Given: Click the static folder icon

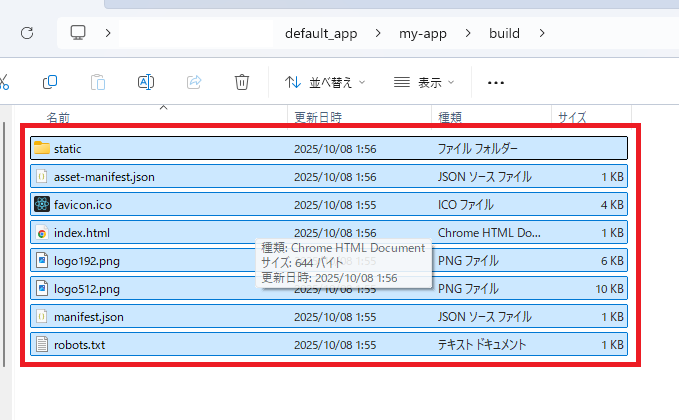Looking at the screenshot, I should pos(42,148).
